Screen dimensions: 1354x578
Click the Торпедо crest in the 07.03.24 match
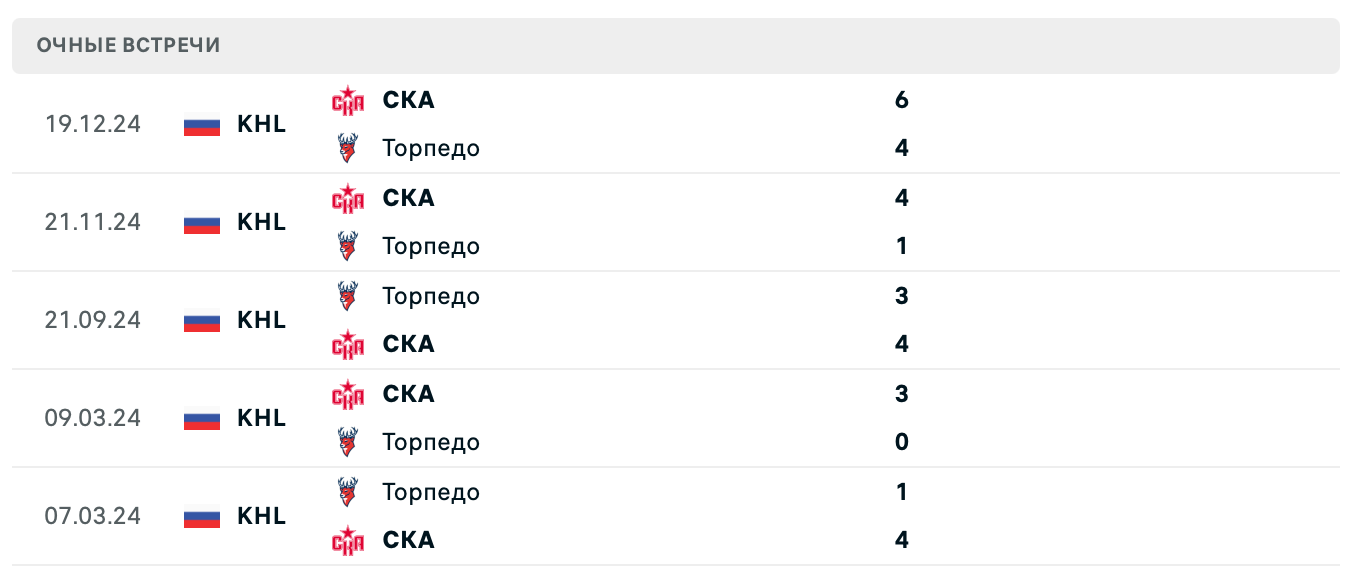click(348, 492)
